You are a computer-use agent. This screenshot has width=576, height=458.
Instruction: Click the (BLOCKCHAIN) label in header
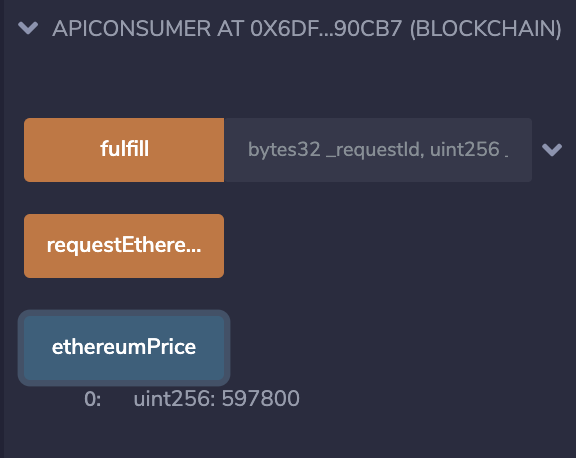486,29
